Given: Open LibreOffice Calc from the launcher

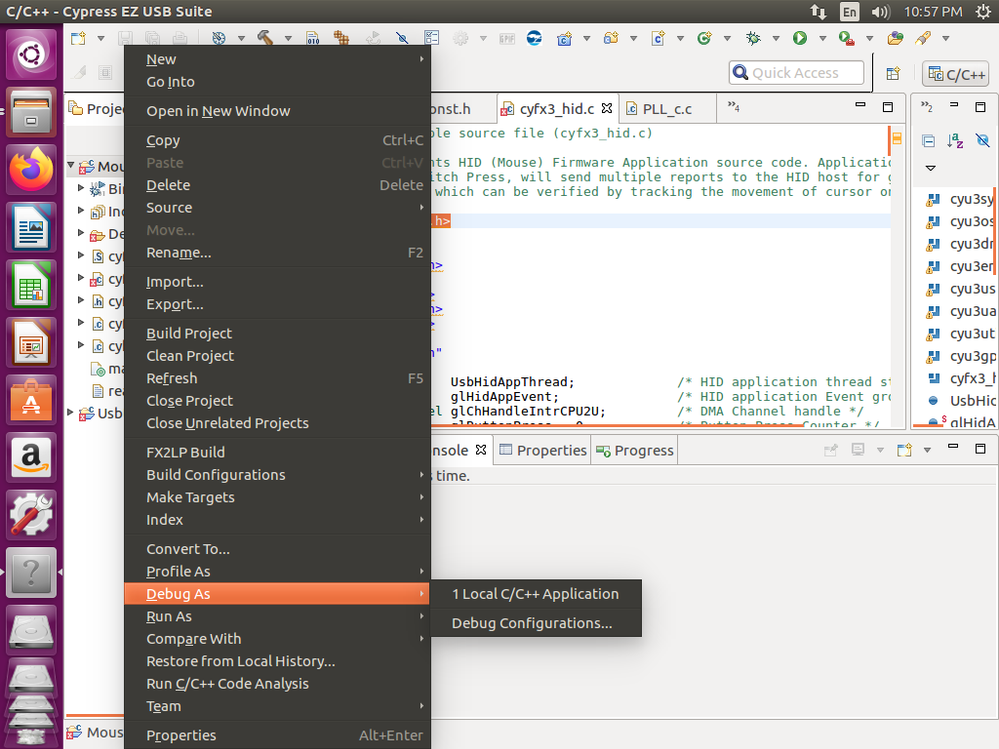Looking at the screenshot, I should 31,285.
